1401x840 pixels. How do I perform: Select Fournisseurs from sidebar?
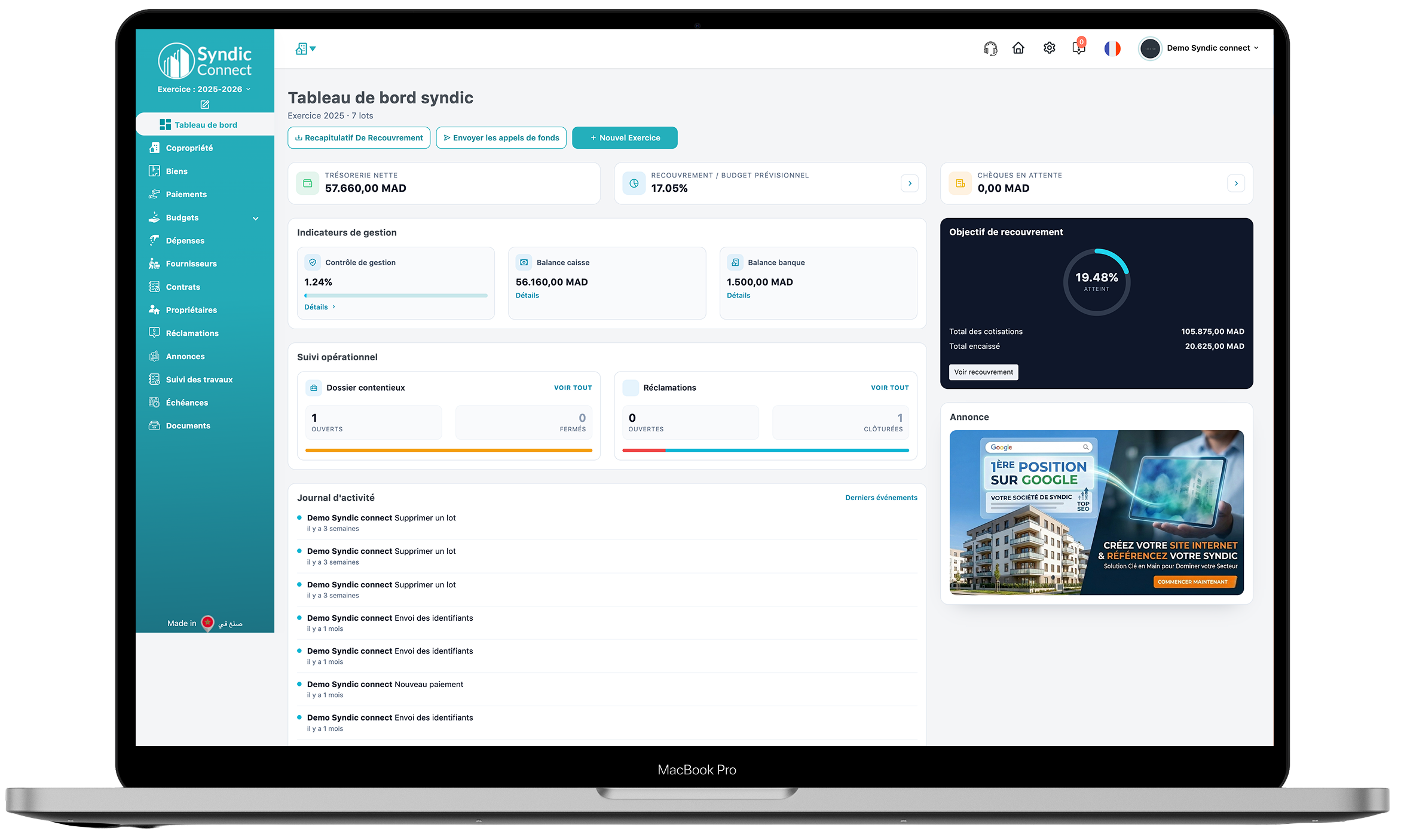pyautogui.click(x=191, y=264)
